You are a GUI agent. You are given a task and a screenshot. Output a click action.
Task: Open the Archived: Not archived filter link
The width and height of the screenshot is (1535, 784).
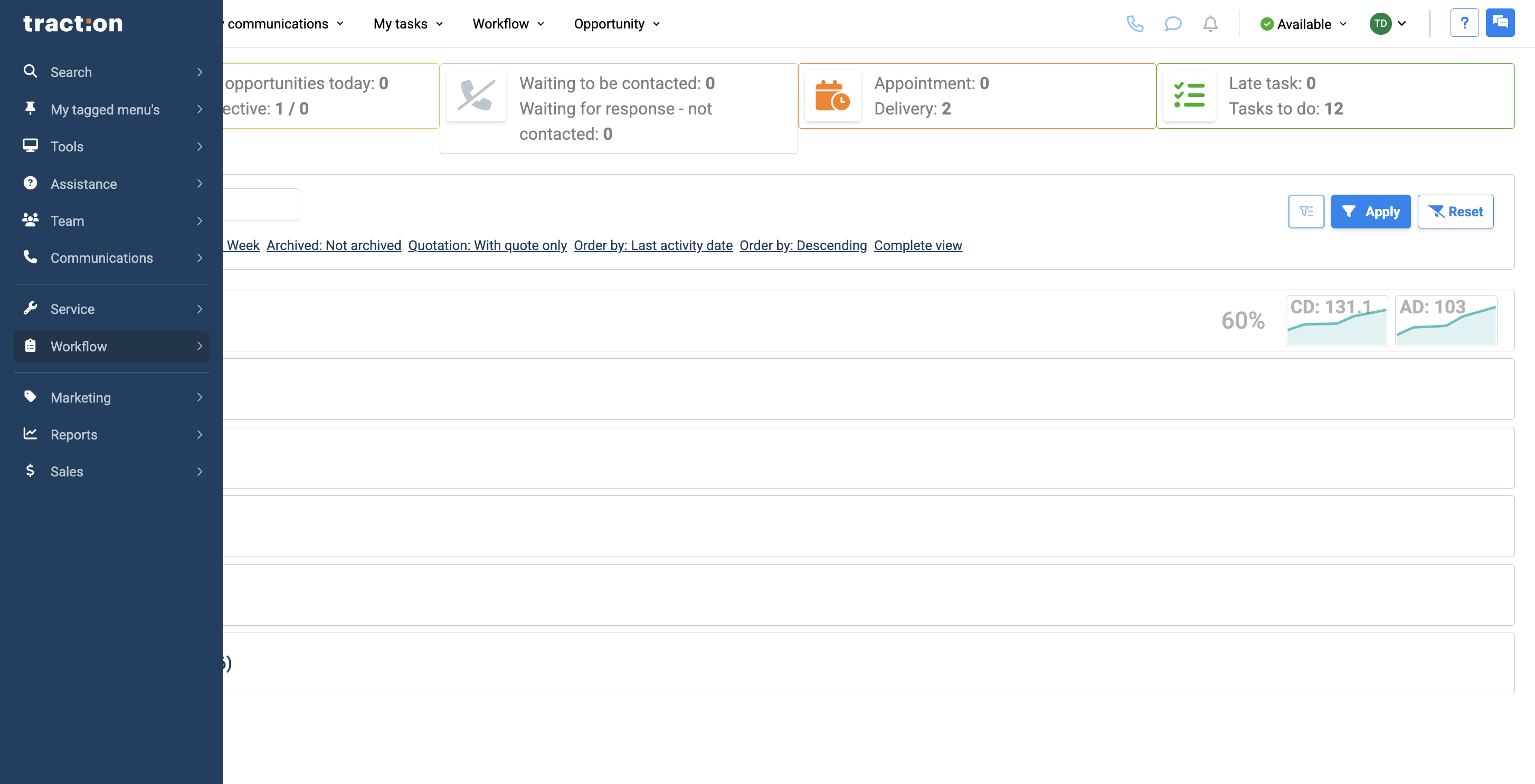click(x=333, y=245)
